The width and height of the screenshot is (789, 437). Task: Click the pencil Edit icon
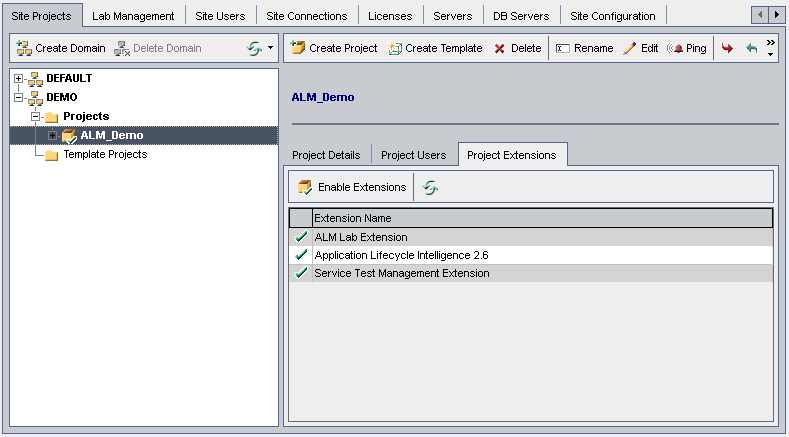(629, 48)
